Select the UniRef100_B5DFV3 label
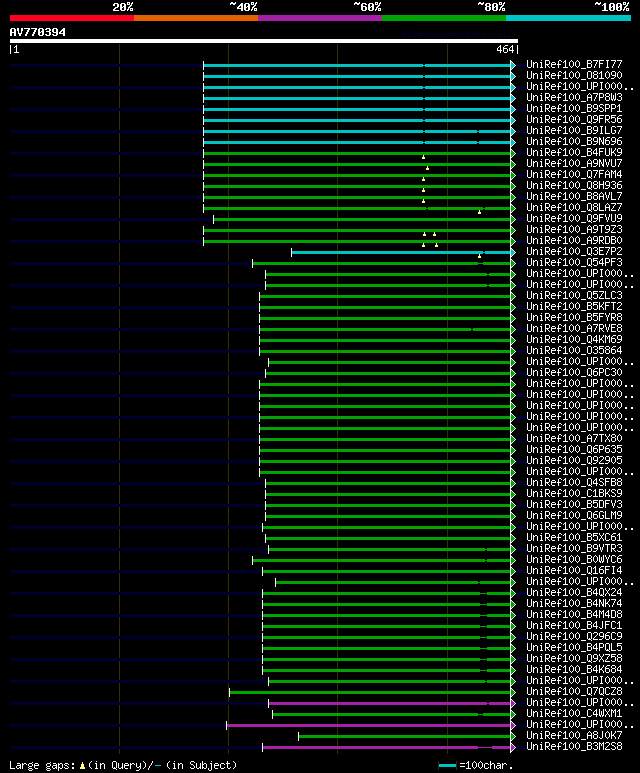This screenshot has width=640, height=773. coord(574,504)
